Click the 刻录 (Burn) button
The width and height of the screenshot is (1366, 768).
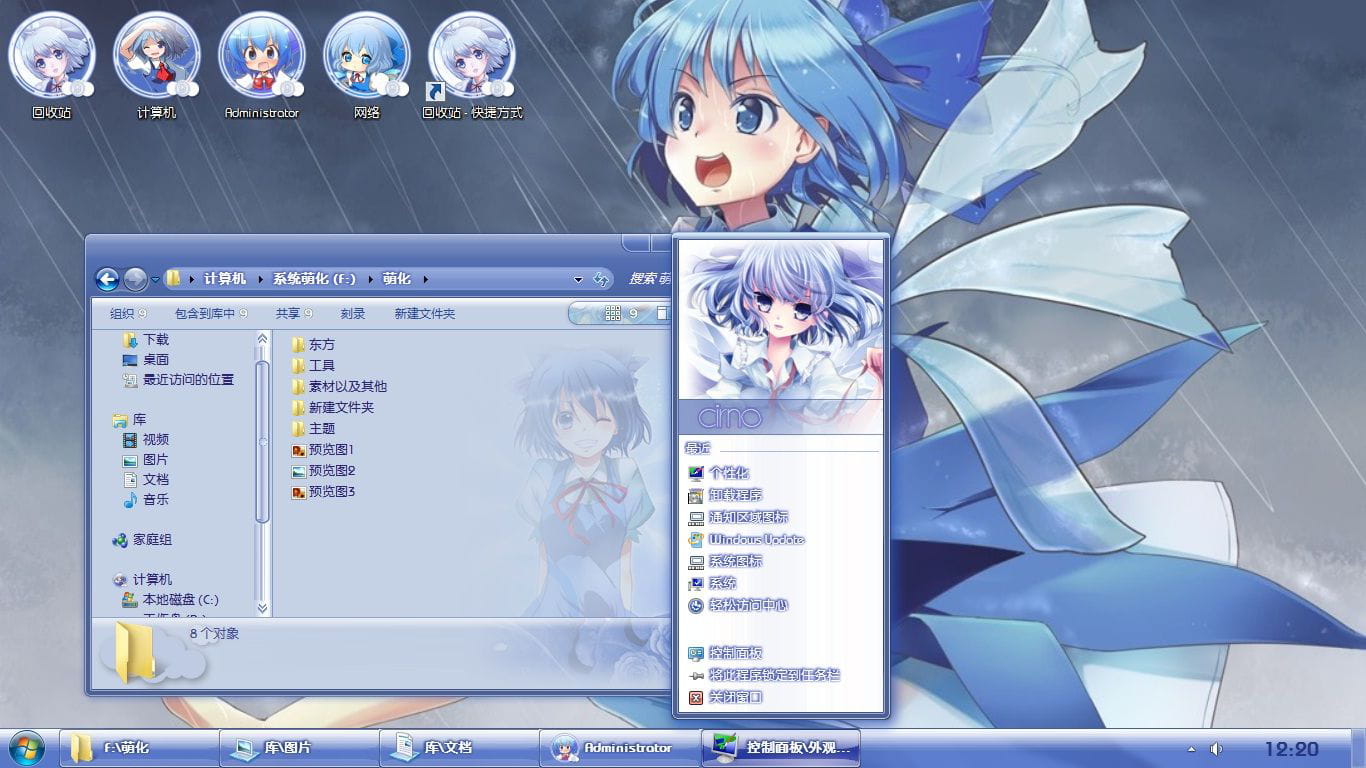(354, 313)
